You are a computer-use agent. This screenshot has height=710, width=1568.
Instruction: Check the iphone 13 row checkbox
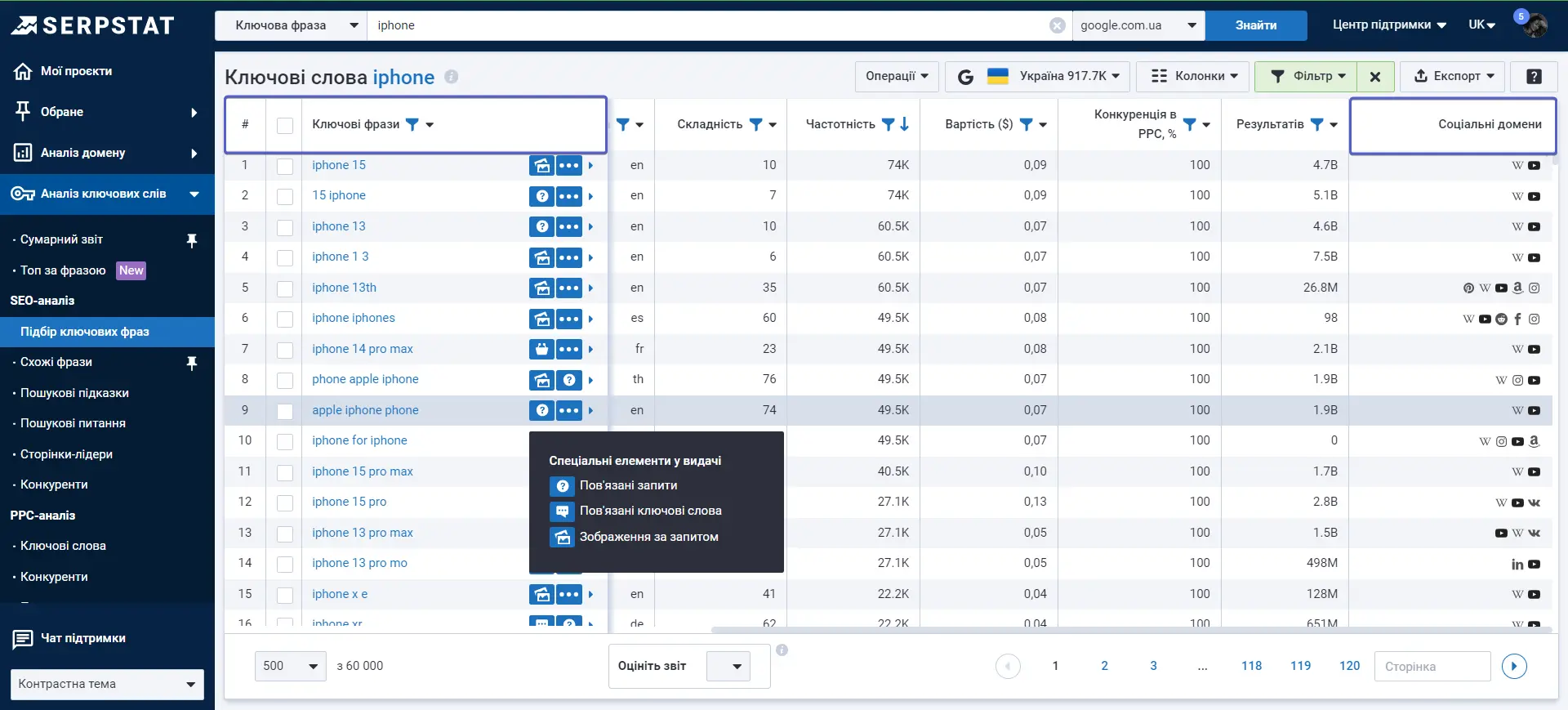coord(285,227)
